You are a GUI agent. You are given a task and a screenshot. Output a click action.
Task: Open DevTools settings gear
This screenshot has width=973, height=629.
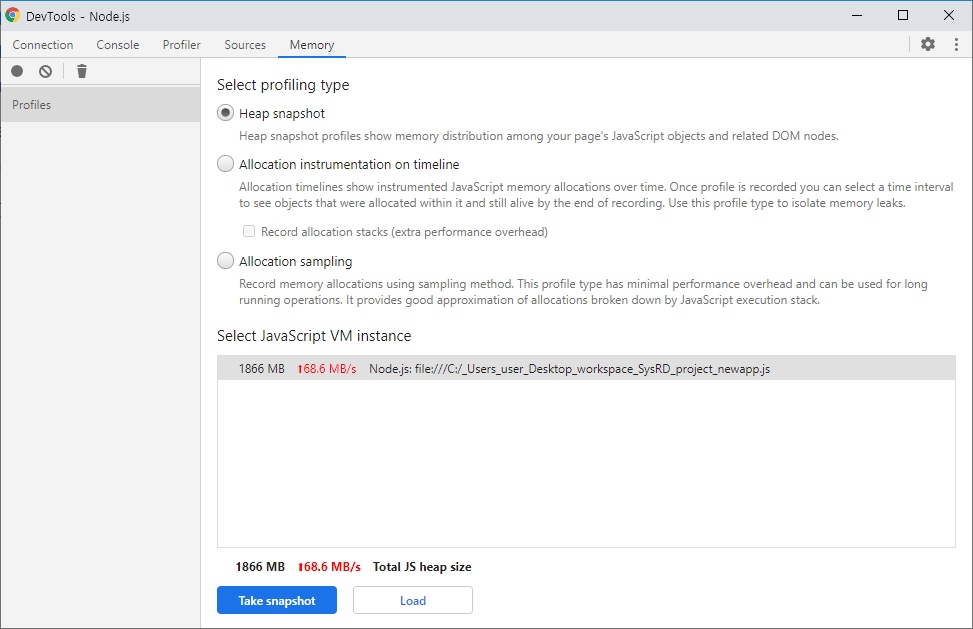click(x=928, y=44)
